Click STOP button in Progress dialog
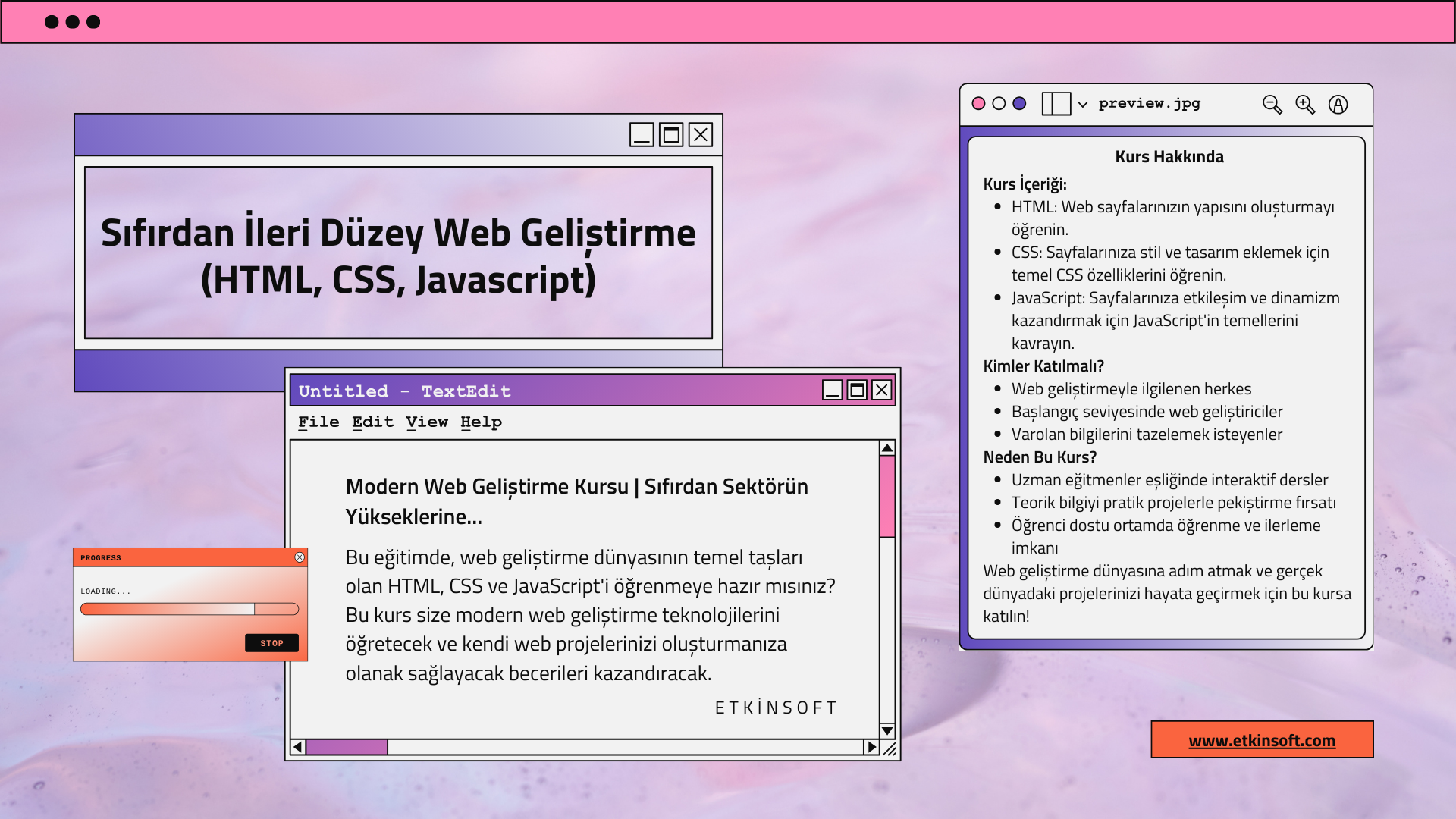This screenshot has width=1456, height=819. click(x=271, y=643)
